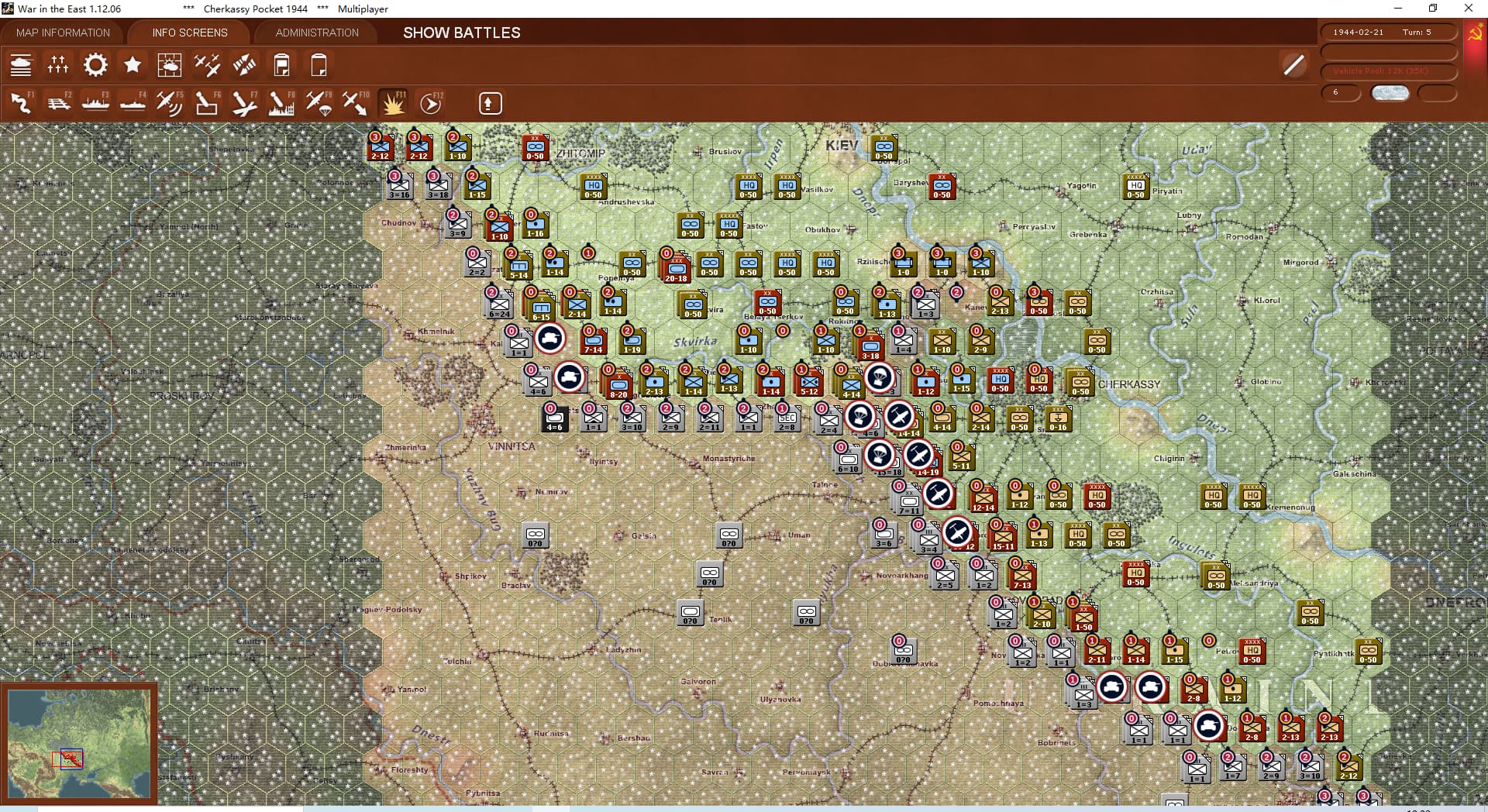The image size is (1488, 812).
Task: Select the 15-11 unit counter
Action: tap(1004, 536)
